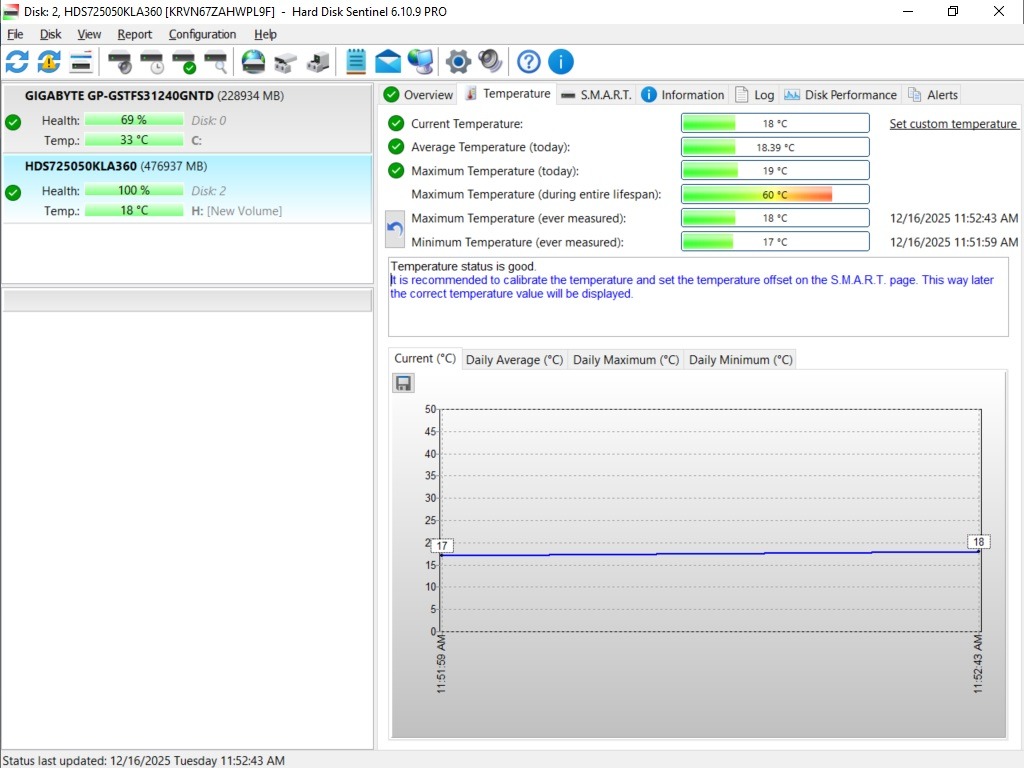Click the 60 °C lifespan maximum temperature bar

[x=775, y=195]
